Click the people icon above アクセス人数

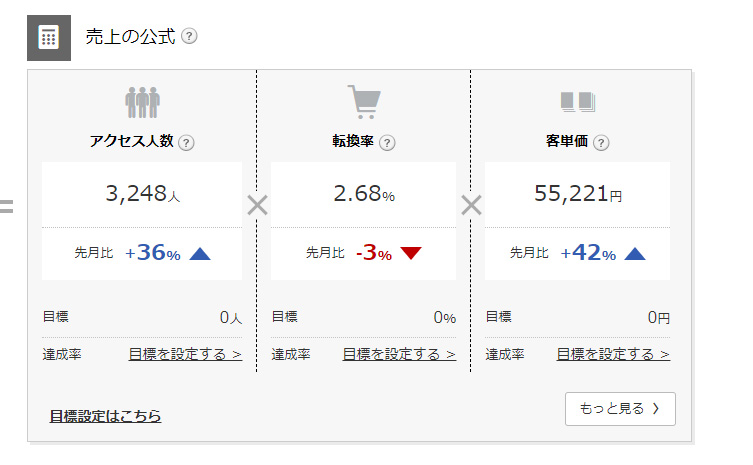(x=142, y=102)
